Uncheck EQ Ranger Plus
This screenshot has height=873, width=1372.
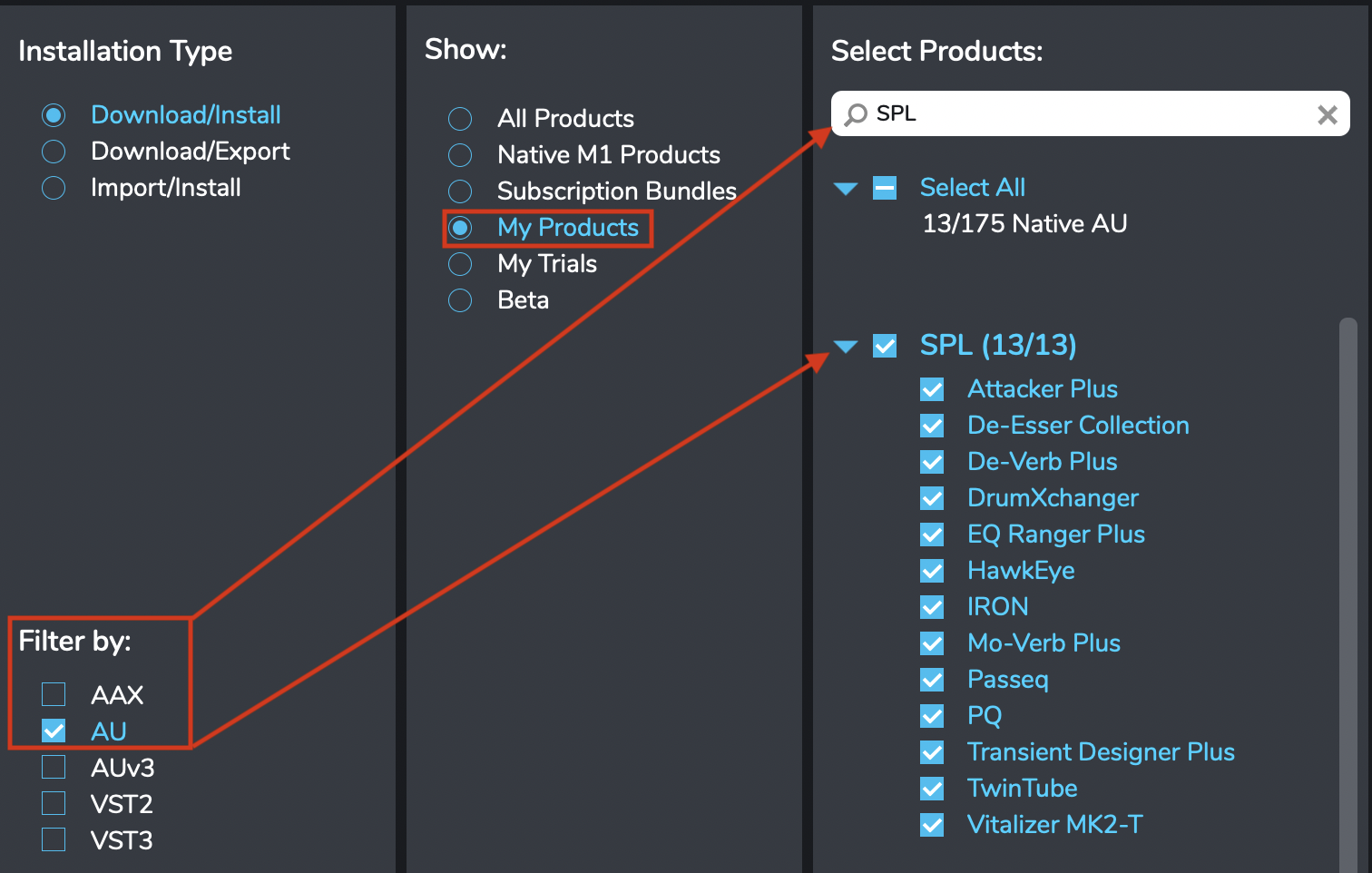click(932, 535)
